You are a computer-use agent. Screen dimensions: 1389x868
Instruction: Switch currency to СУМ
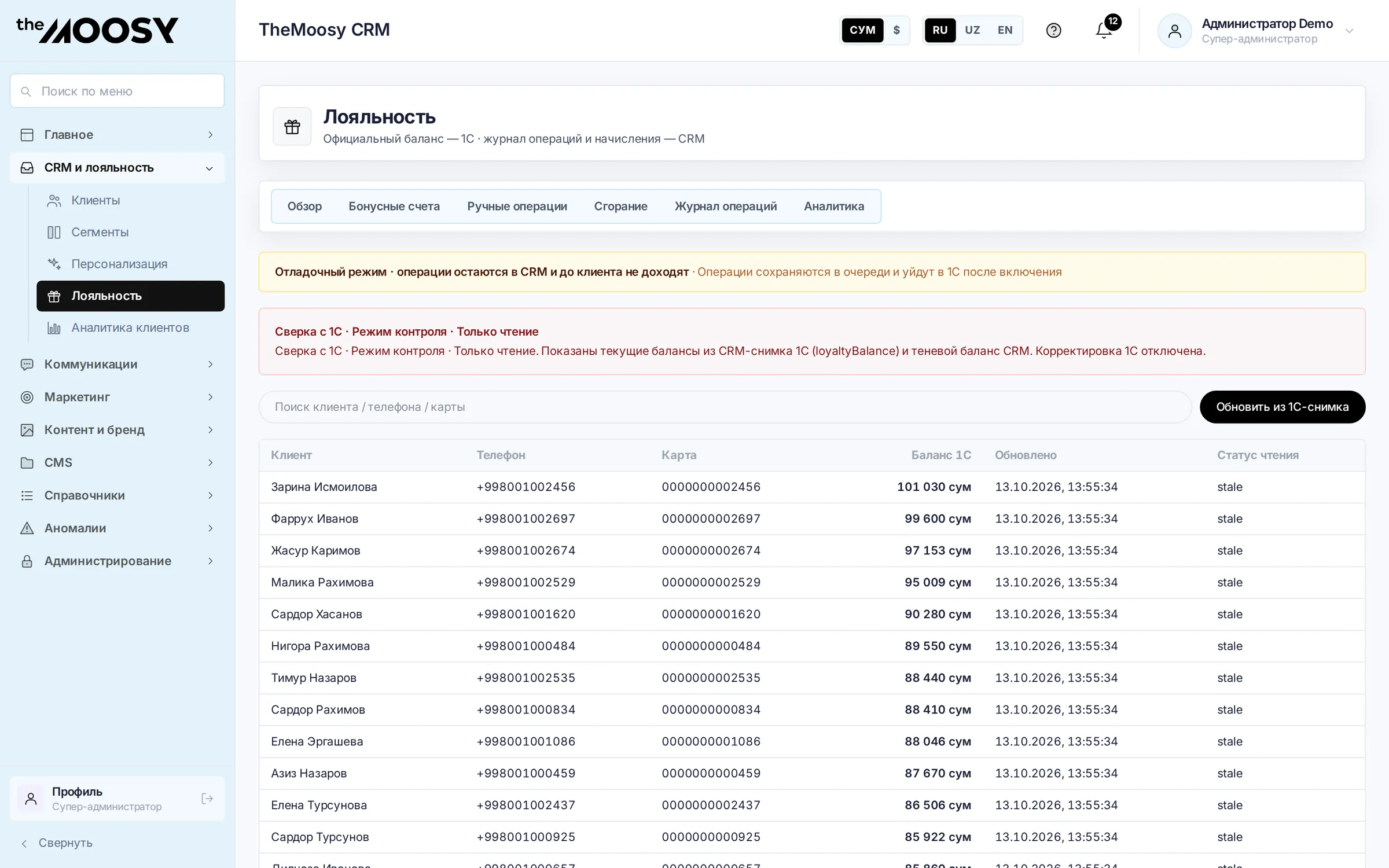click(x=862, y=30)
